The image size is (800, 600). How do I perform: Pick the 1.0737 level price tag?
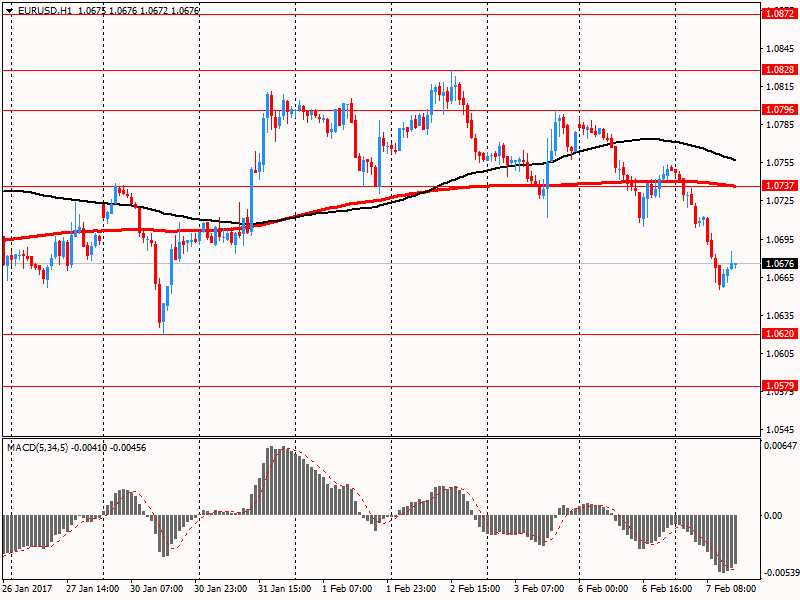(x=778, y=186)
